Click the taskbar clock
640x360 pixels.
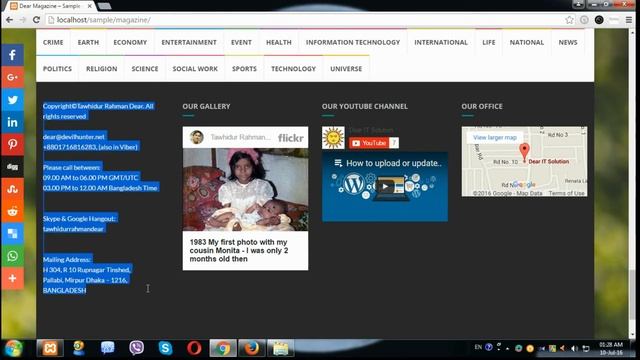pos(611,348)
